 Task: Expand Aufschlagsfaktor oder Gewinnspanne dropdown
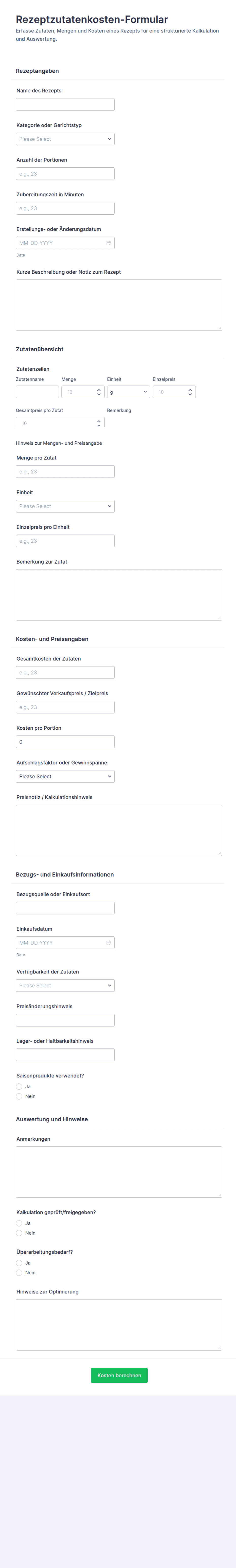point(65,776)
